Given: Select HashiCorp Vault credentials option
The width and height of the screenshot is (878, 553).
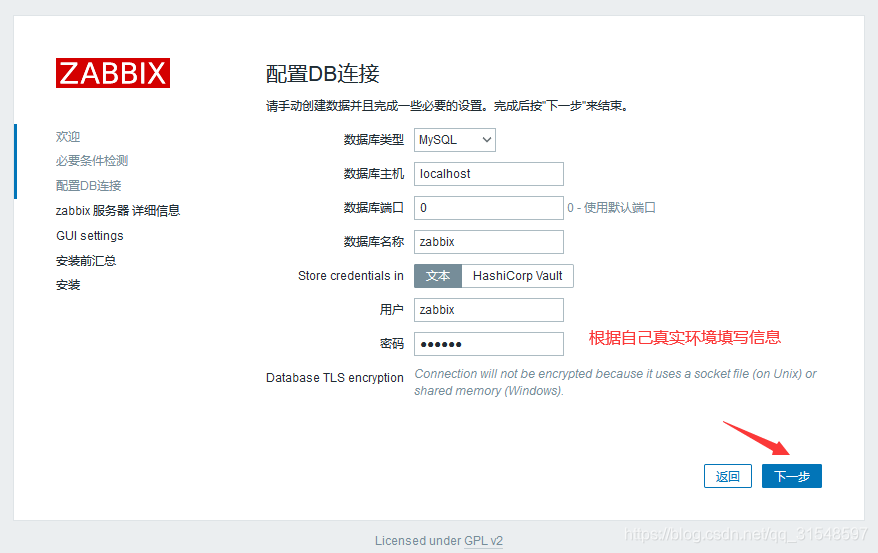Looking at the screenshot, I should pyautogui.click(x=517, y=276).
